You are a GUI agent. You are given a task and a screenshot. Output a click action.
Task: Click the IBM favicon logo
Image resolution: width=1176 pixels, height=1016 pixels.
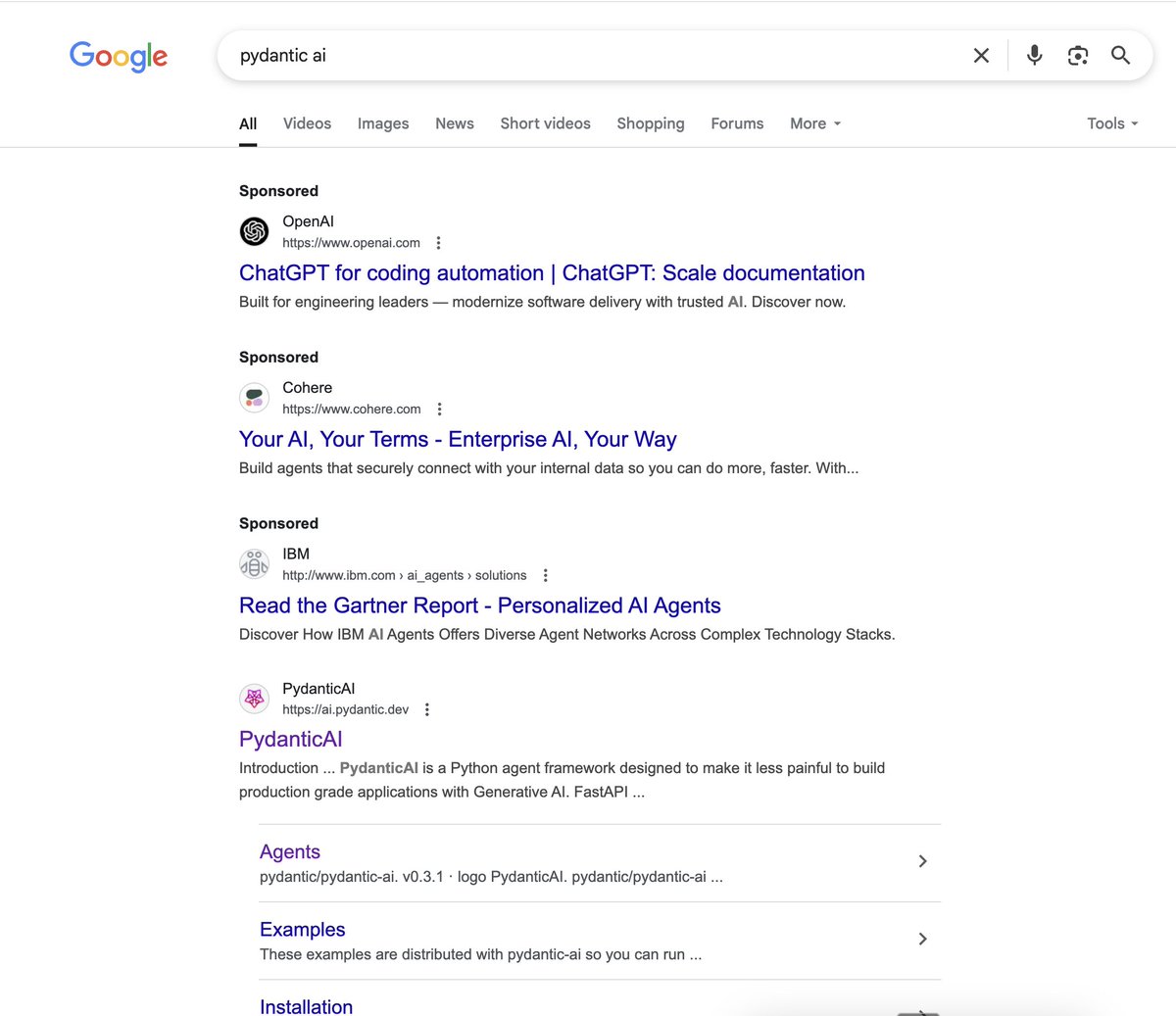pyautogui.click(x=255, y=564)
